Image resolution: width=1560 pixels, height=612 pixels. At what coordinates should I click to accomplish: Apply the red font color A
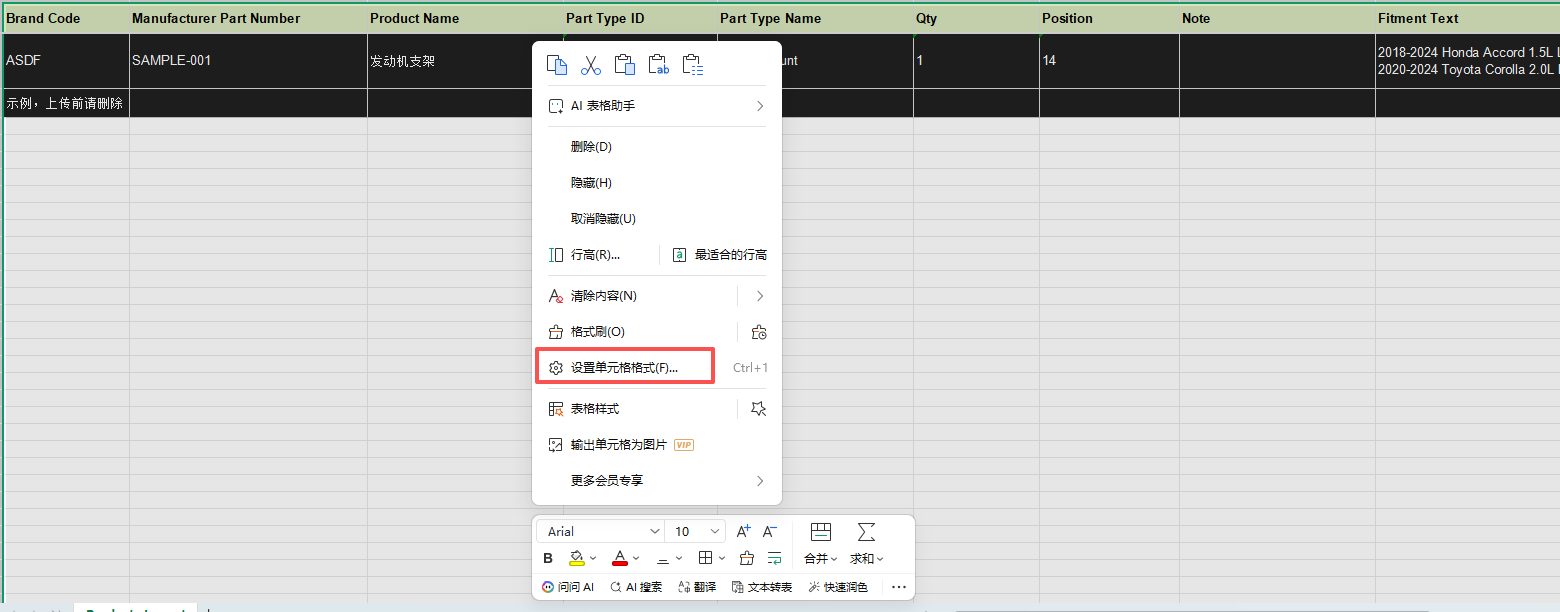point(620,558)
